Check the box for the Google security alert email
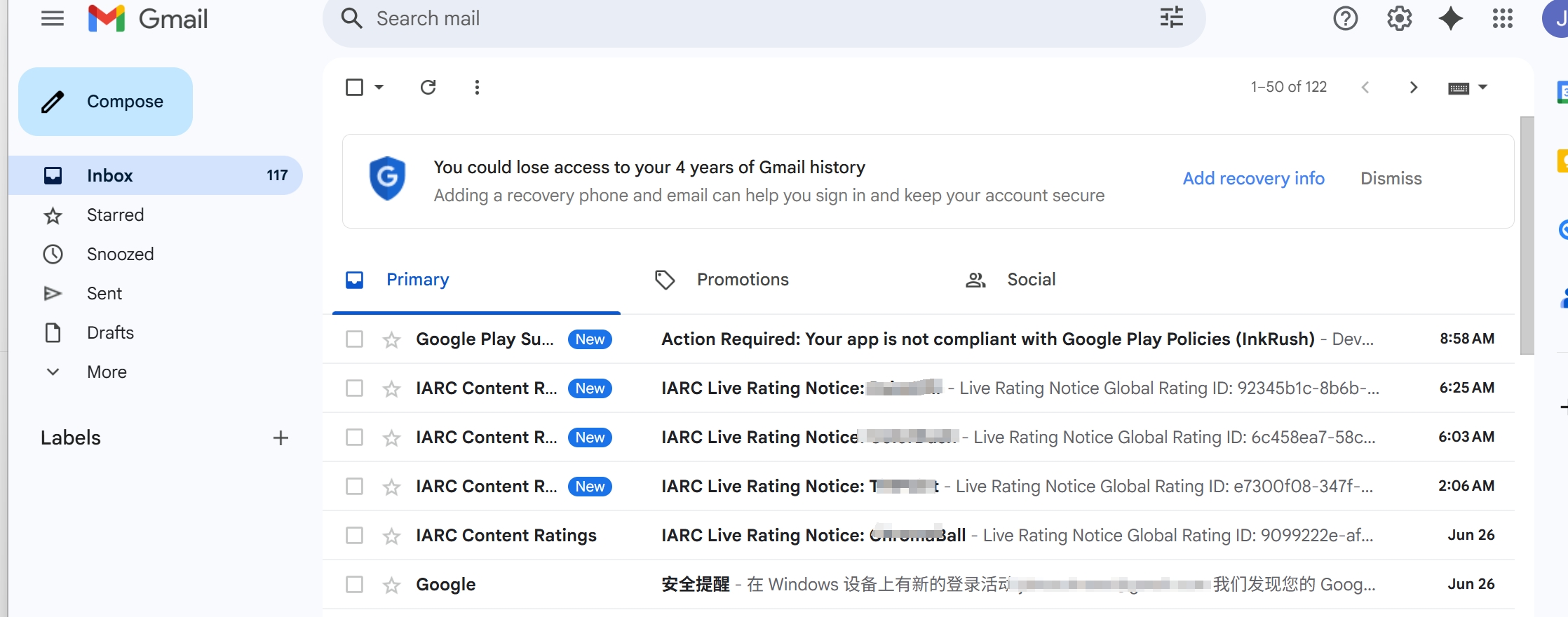1568x617 pixels. [355, 585]
